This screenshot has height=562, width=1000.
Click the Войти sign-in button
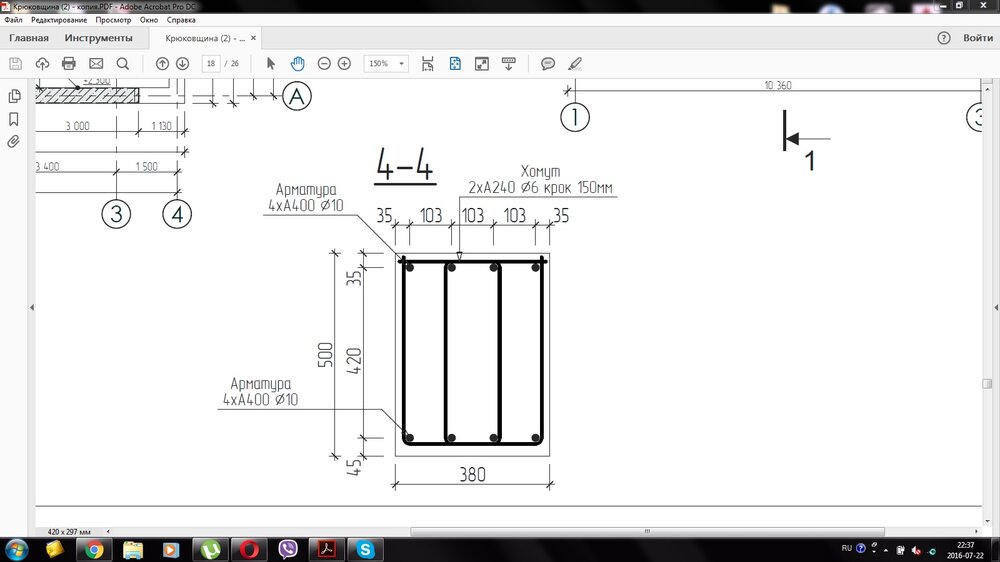tap(978, 38)
